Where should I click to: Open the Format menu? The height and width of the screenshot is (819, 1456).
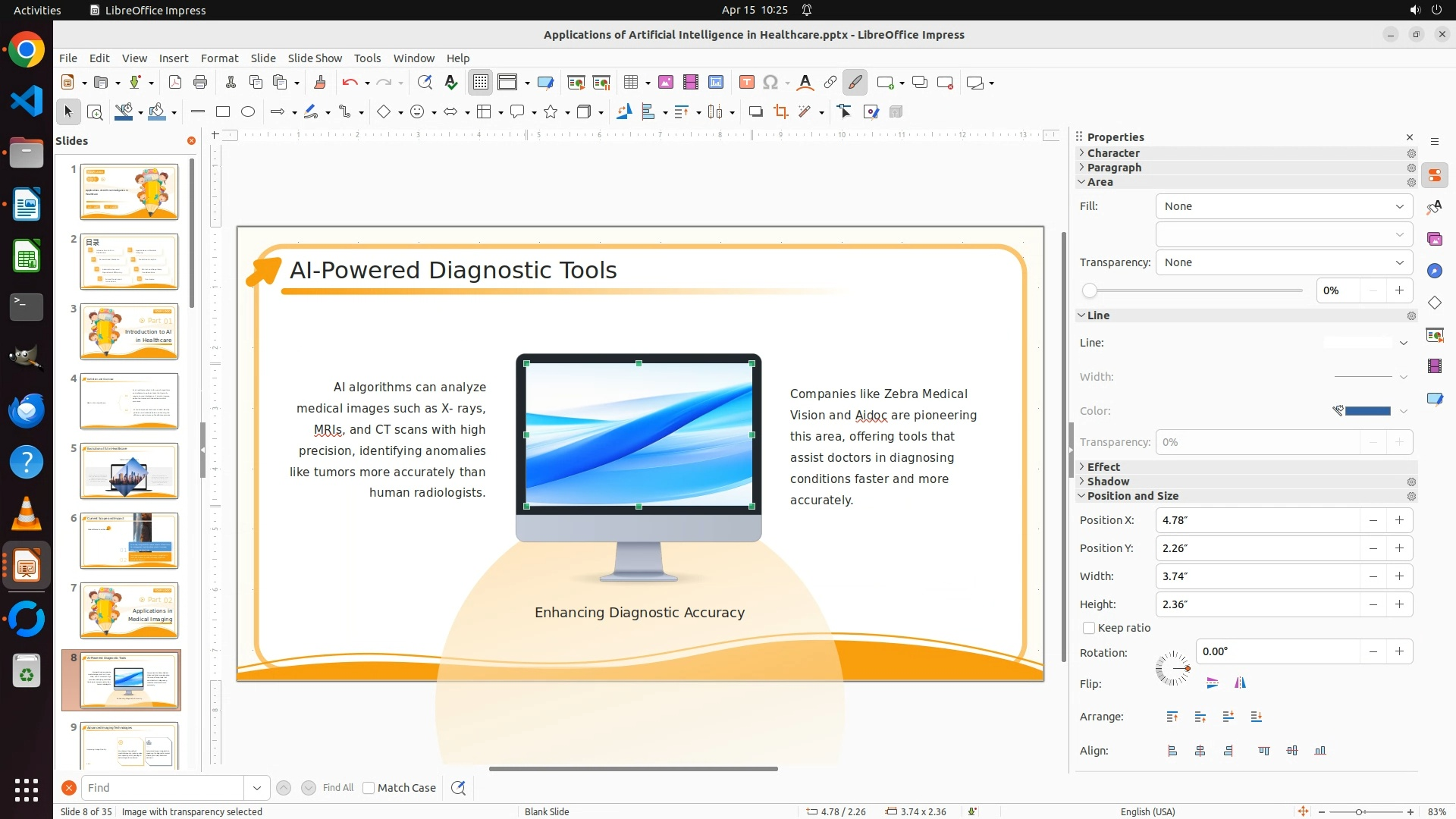[219, 58]
